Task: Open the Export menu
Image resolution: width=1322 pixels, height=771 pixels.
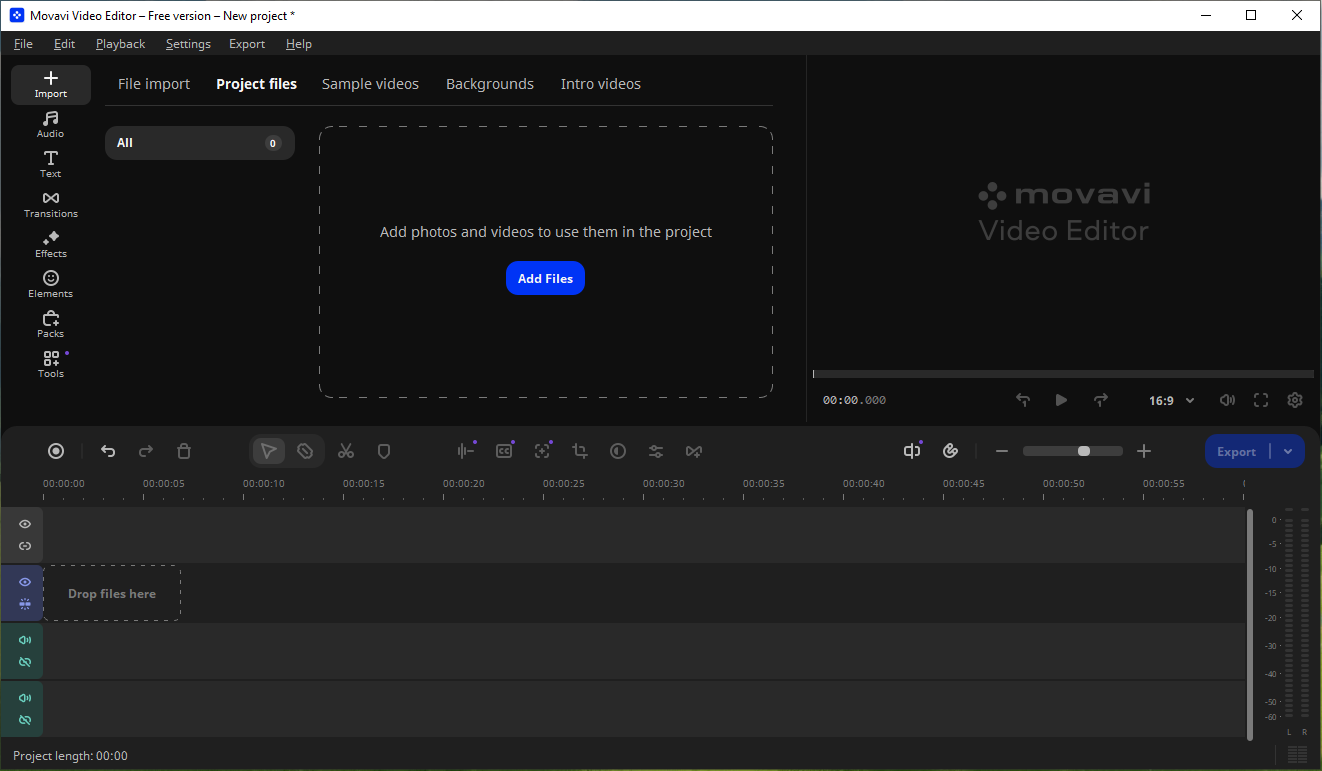Action: (247, 44)
